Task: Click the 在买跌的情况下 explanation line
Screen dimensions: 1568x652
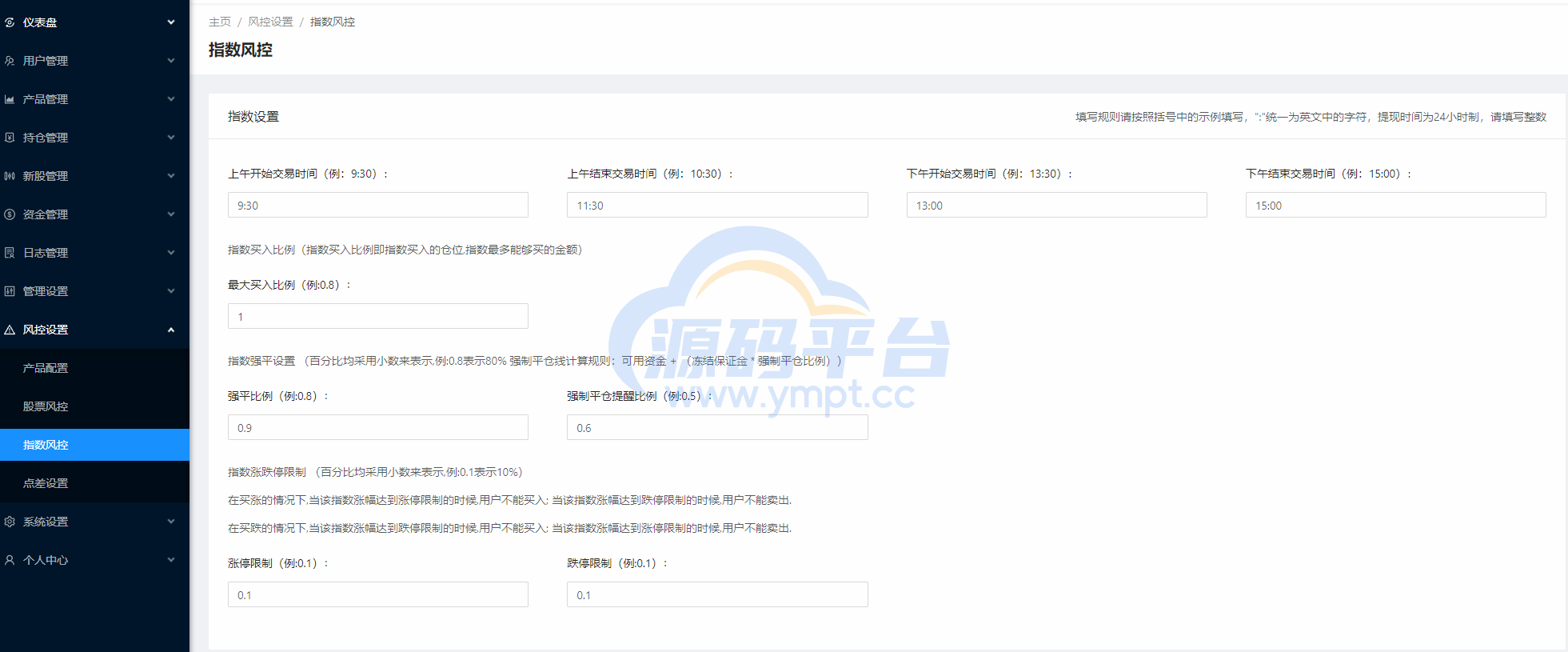Action: 510,528
